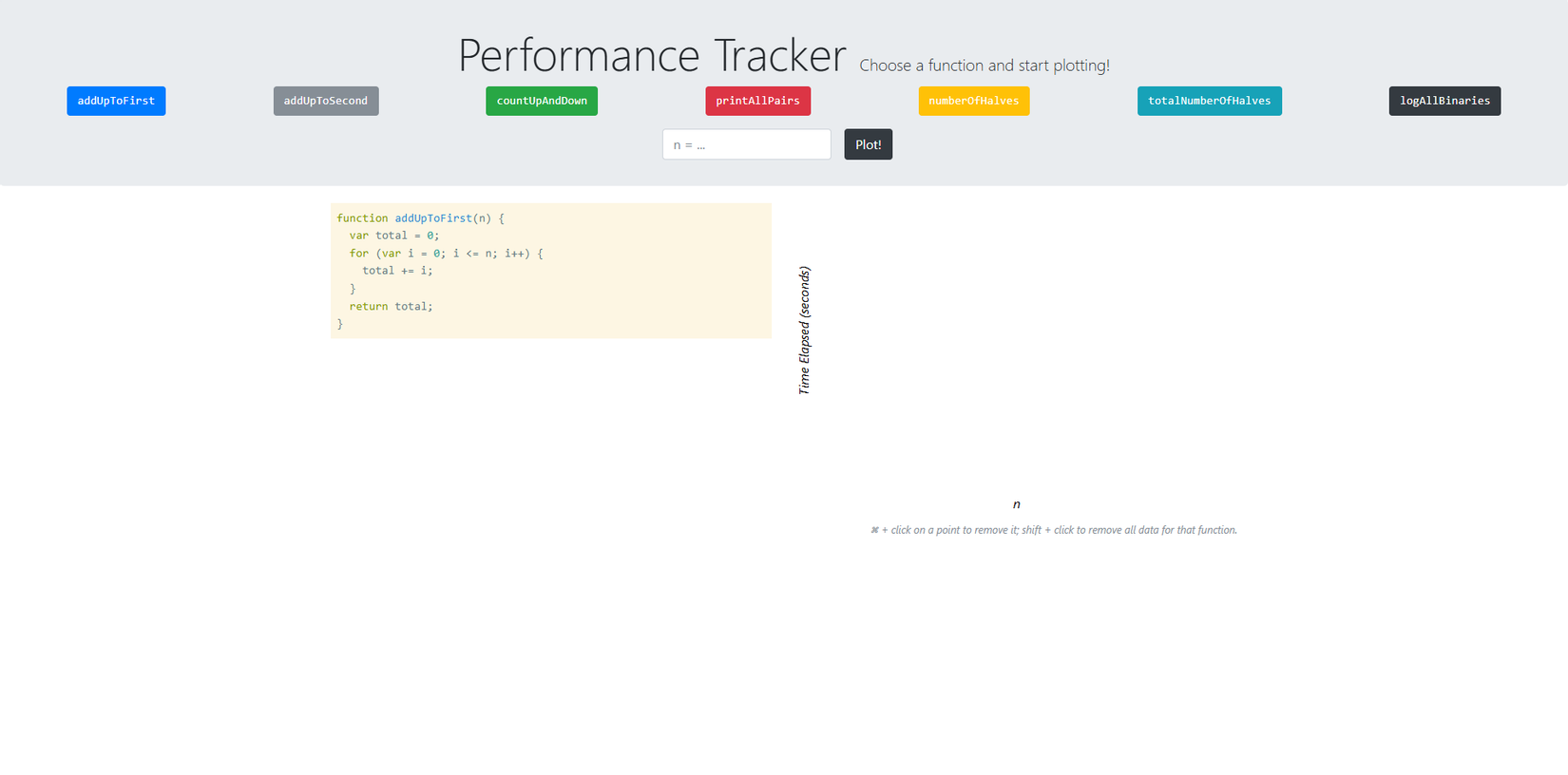1568x775 pixels.
Task: Focus the "n = ..." input field
Action: click(746, 144)
